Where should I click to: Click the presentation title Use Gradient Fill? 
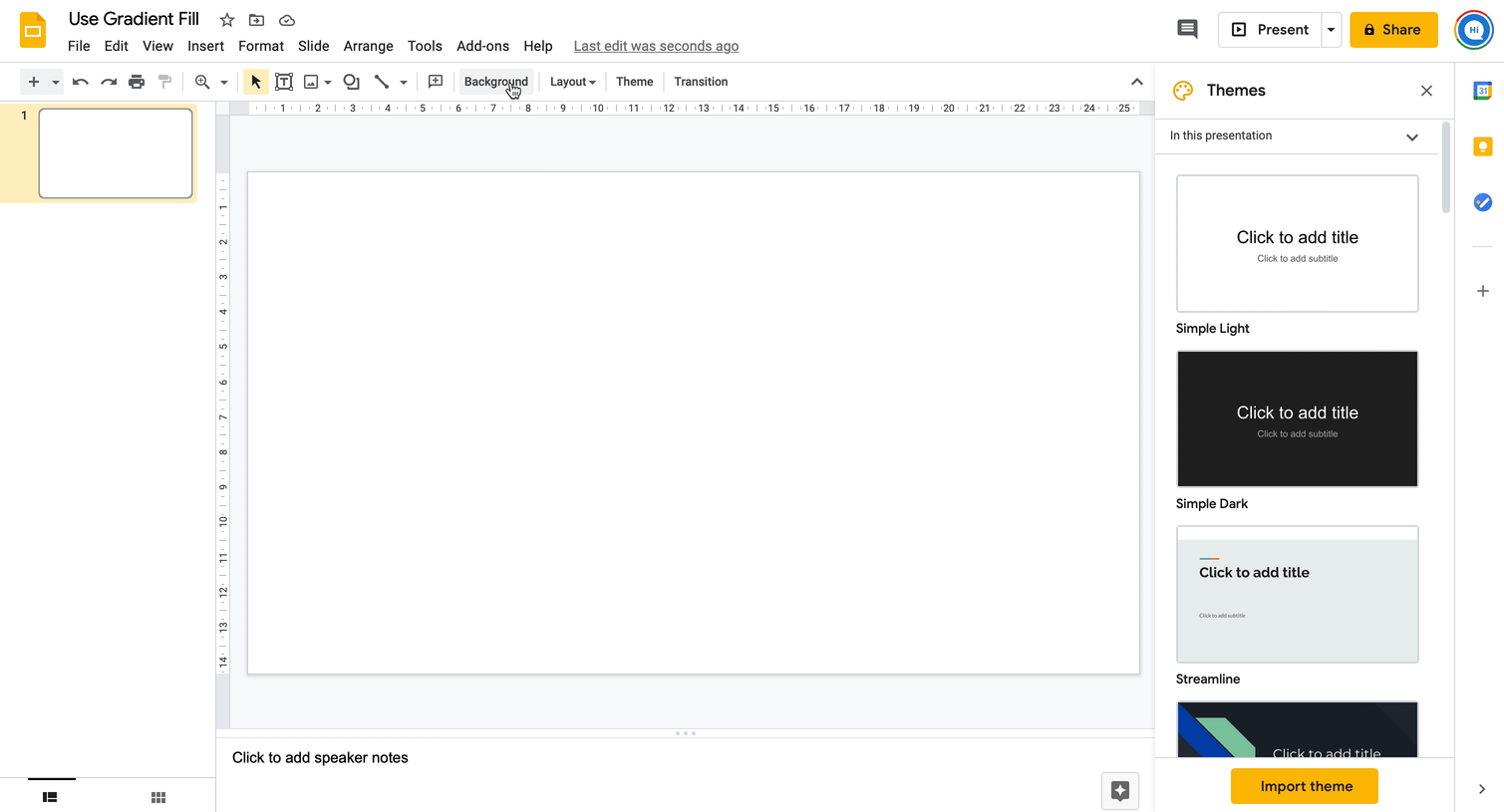[134, 19]
